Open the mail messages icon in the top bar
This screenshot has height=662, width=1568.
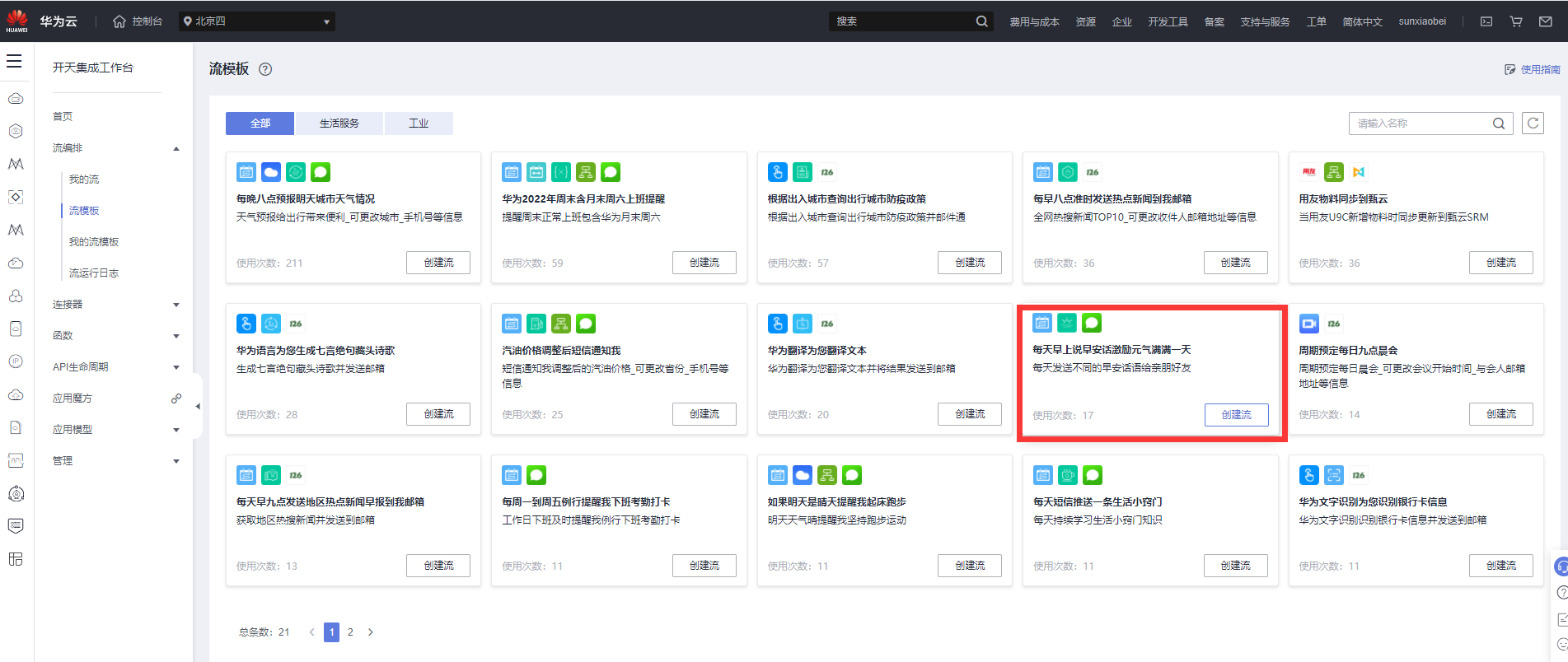click(1546, 21)
